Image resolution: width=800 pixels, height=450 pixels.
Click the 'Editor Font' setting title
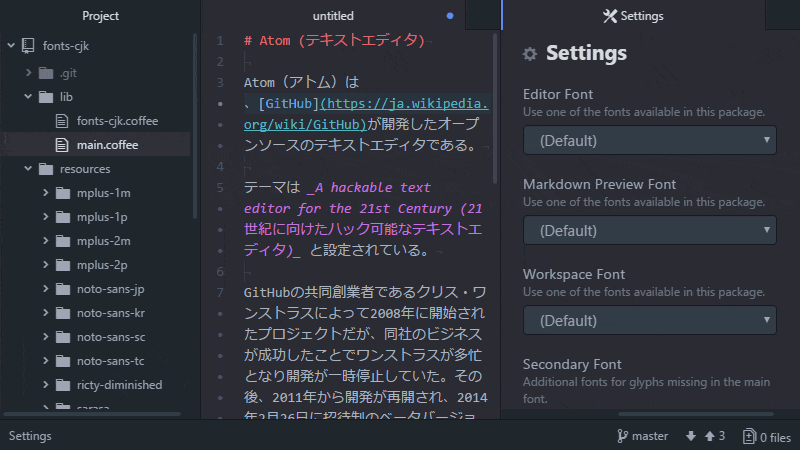coord(558,94)
